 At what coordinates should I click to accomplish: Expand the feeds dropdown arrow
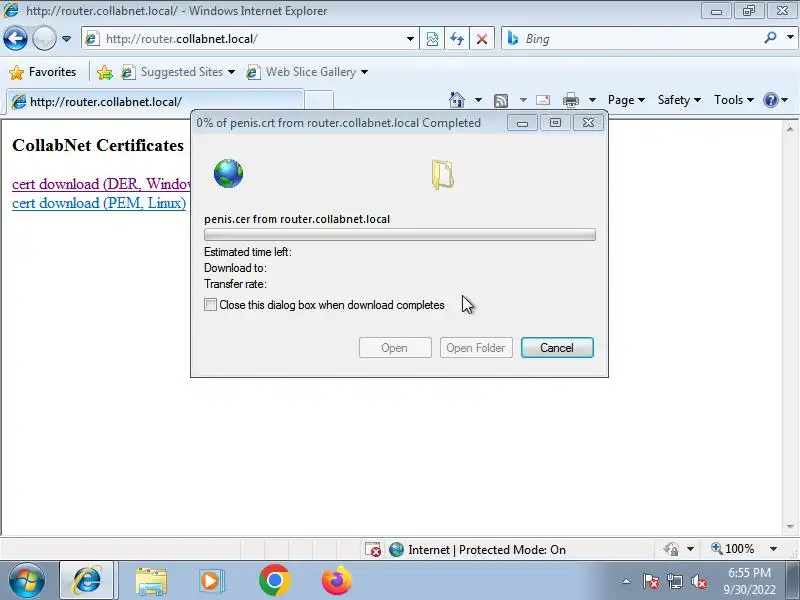pyautogui.click(x=523, y=100)
